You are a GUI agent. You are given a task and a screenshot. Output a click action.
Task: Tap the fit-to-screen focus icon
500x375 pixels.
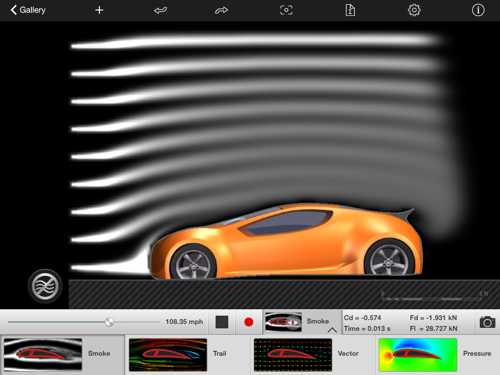[x=286, y=10]
